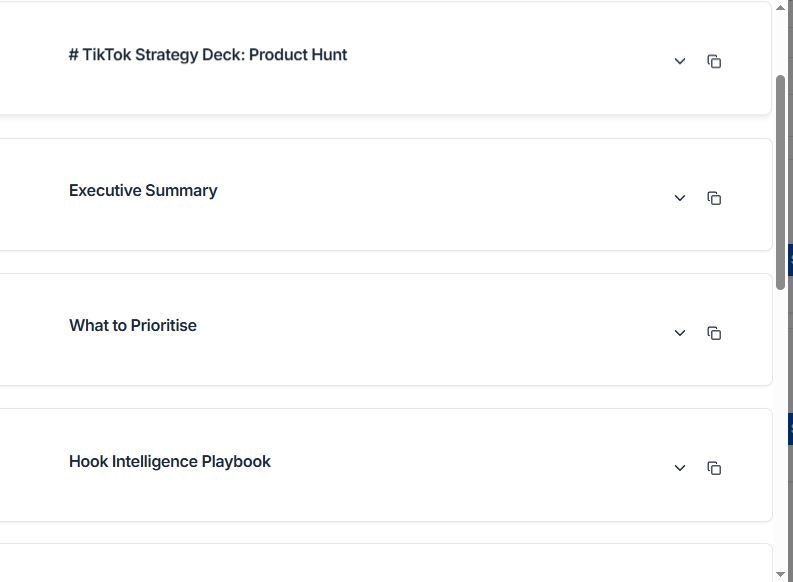Open the Hook Intelligence Playbook title

click(170, 462)
